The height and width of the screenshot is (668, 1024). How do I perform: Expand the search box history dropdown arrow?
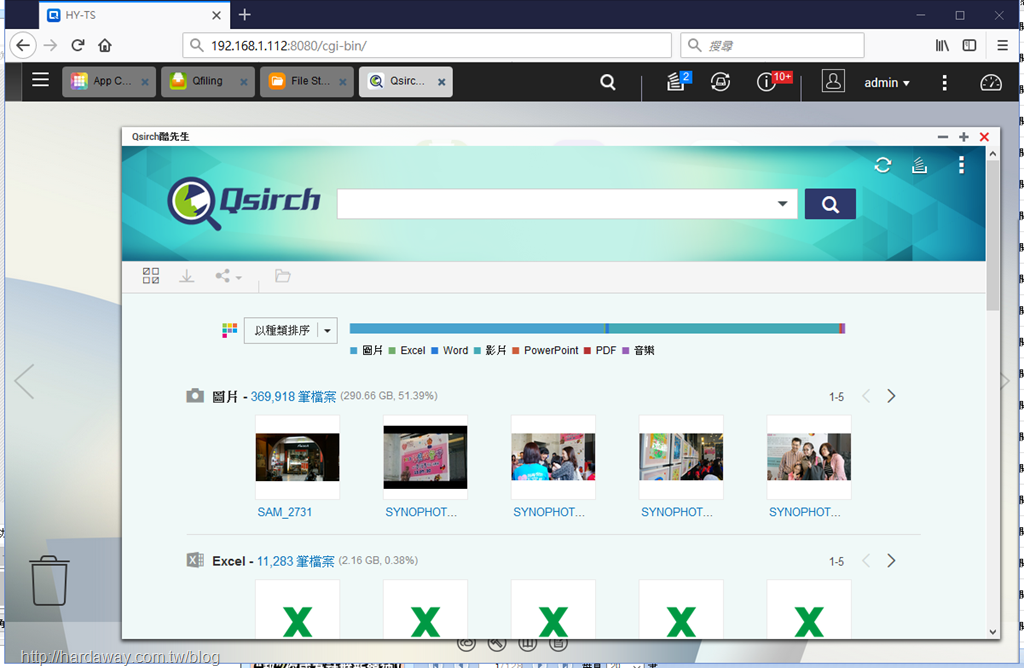point(782,204)
